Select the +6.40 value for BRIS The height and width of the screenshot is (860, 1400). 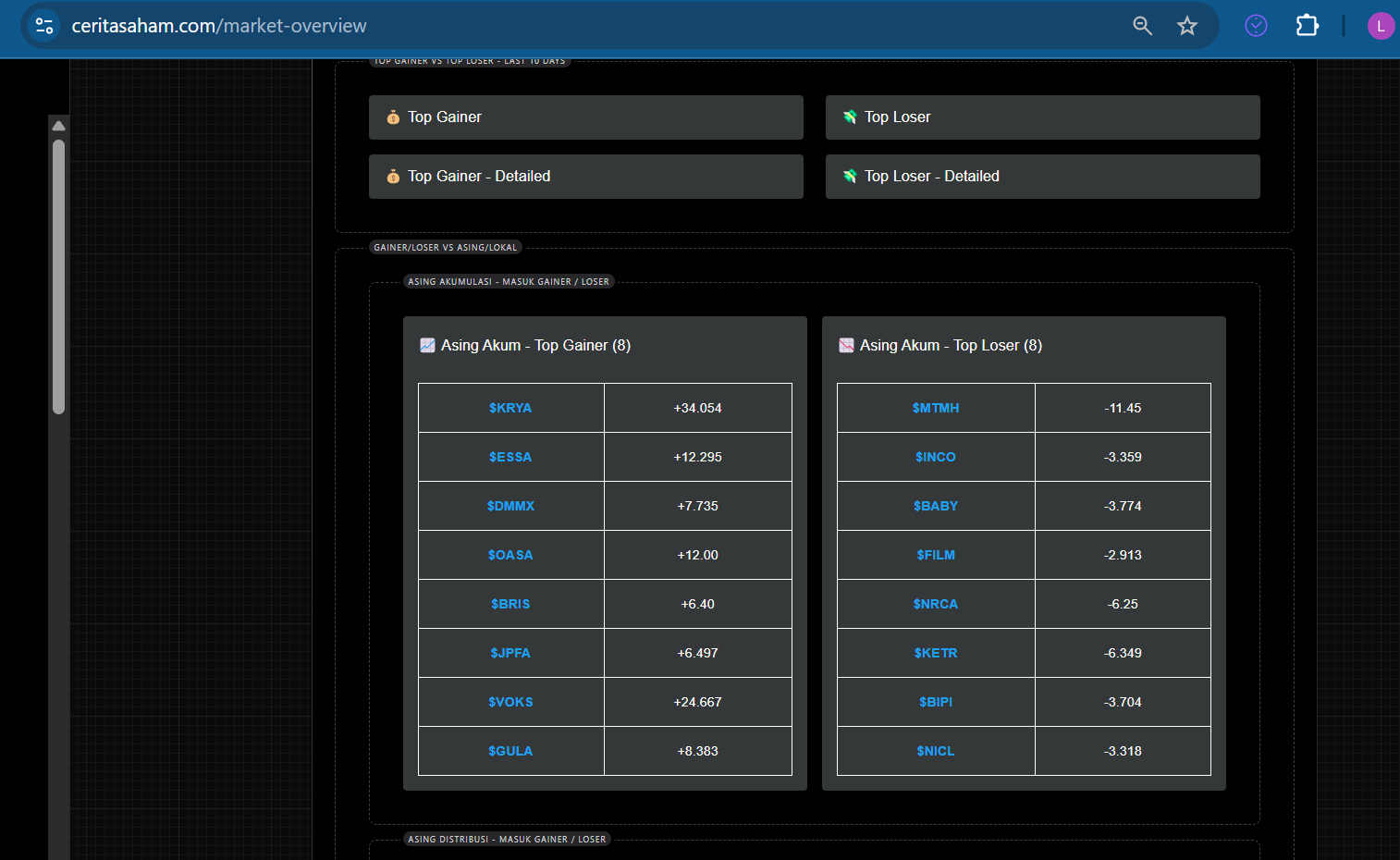698,604
